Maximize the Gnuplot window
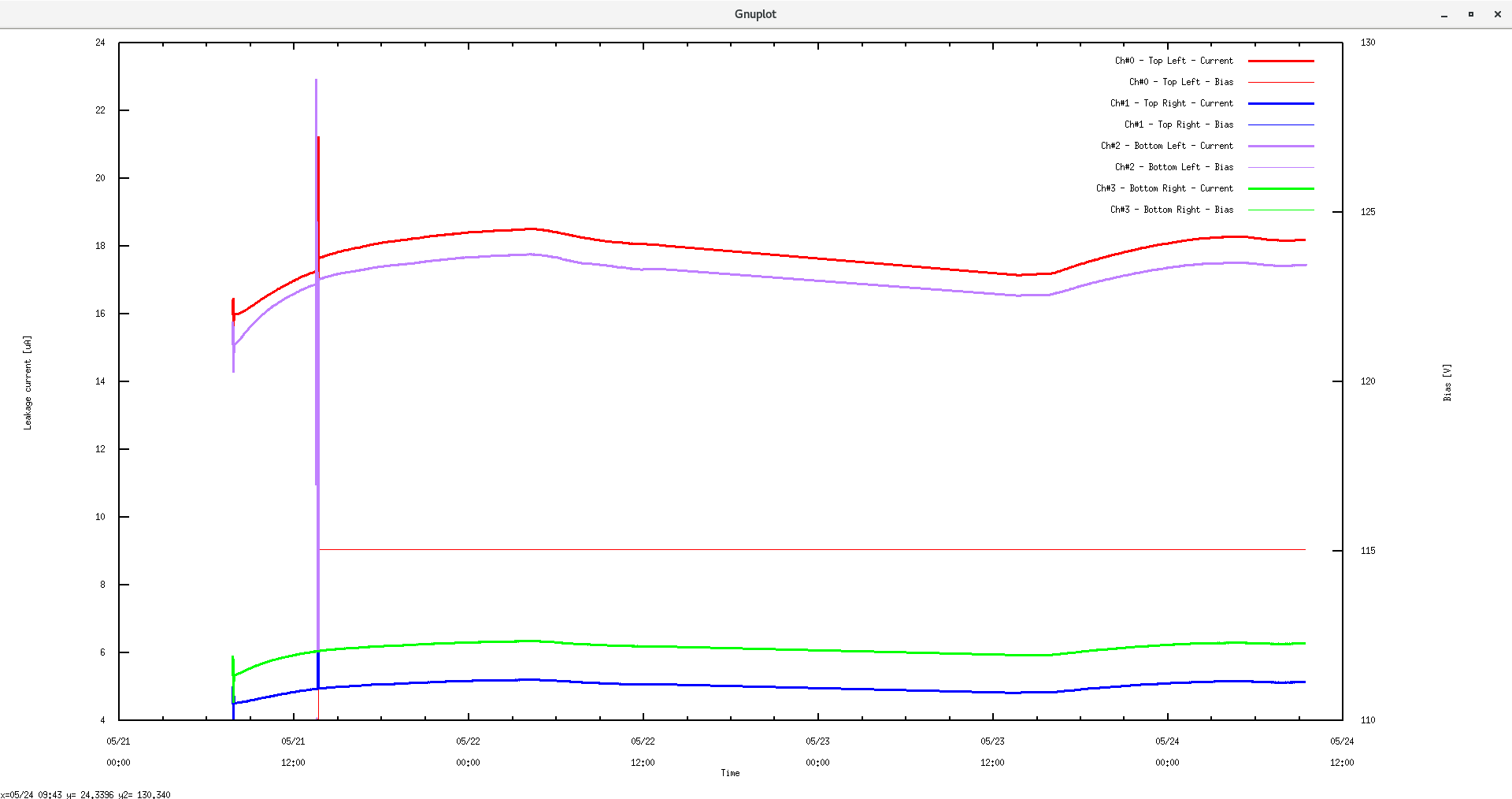Image resolution: width=1512 pixels, height=799 pixels. click(1470, 13)
